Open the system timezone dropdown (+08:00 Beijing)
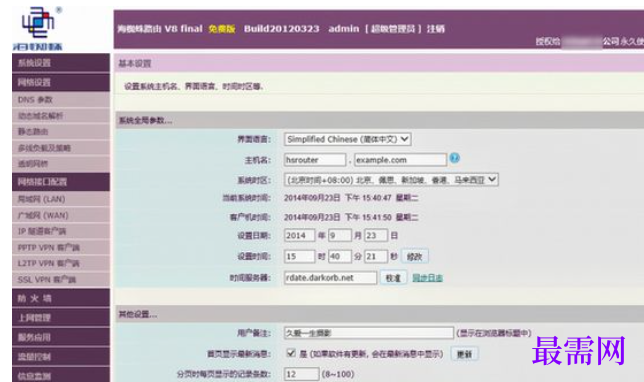644x382 pixels. tap(391, 180)
